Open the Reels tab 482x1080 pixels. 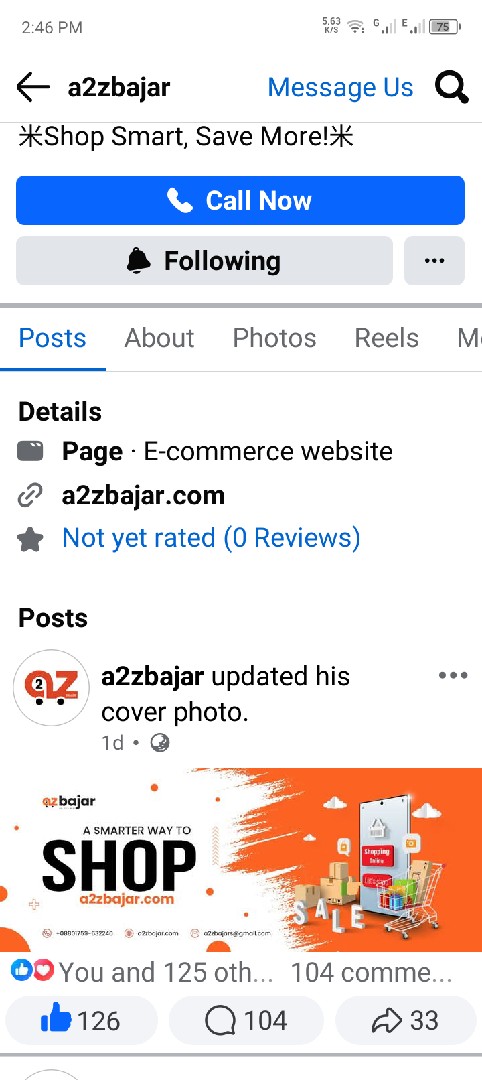(386, 338)
